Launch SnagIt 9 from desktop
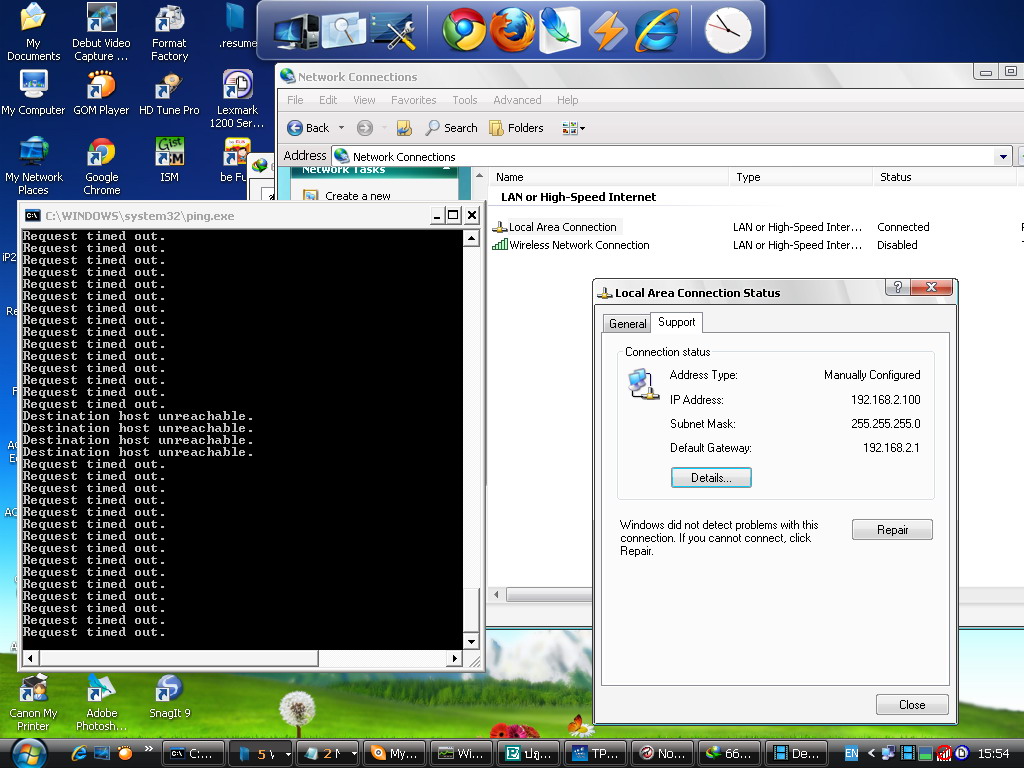 point(169,695)
